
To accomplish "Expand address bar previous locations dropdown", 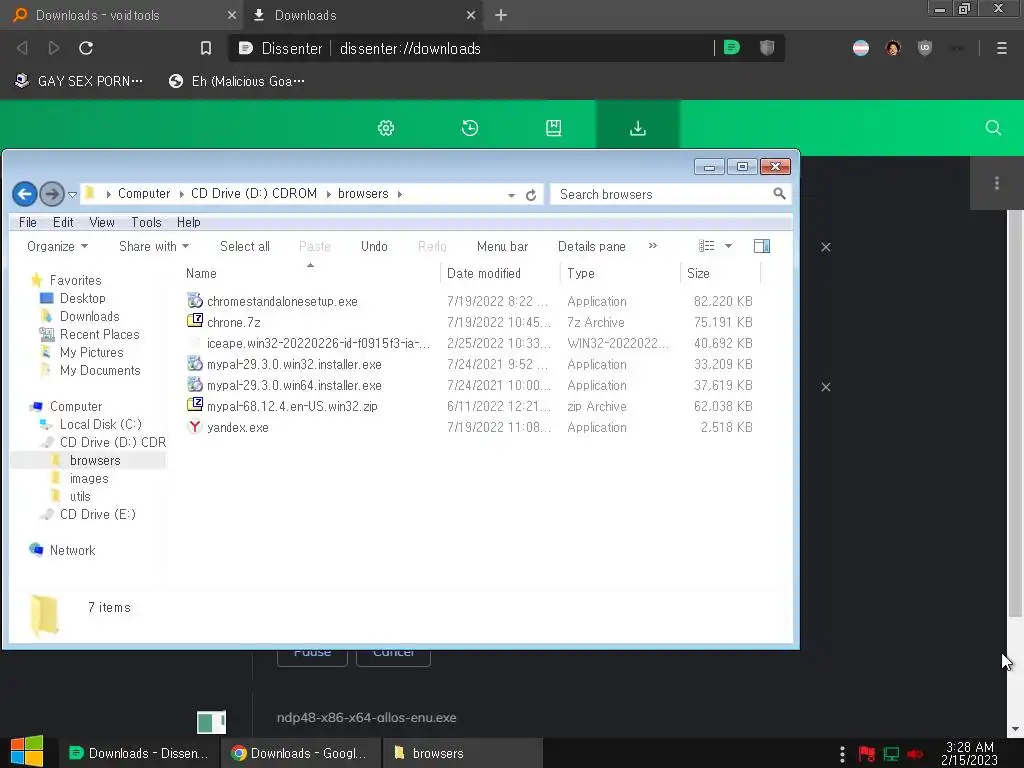I will pos(511,195).
